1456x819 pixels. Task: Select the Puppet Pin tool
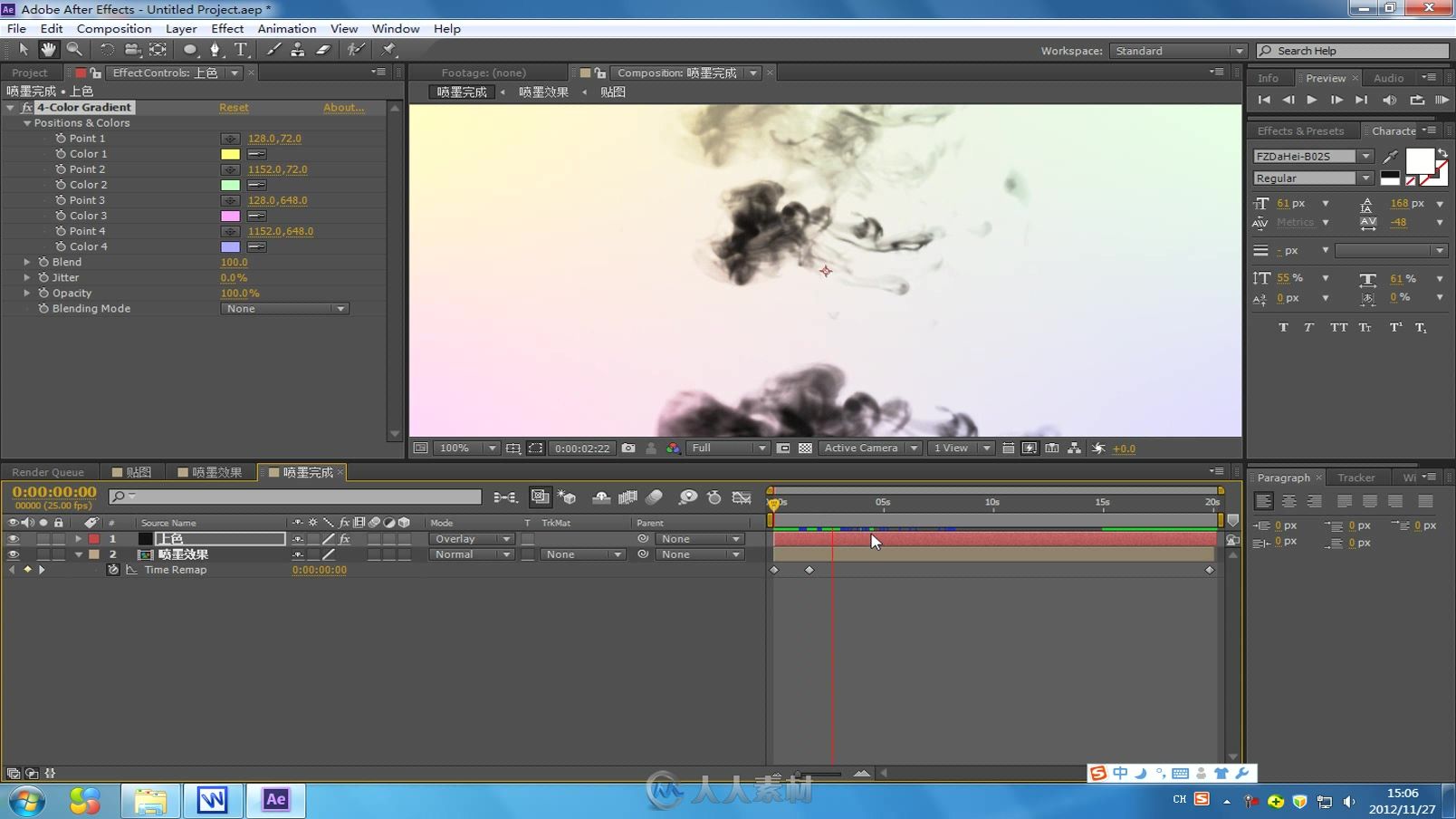tap(389, 50)
